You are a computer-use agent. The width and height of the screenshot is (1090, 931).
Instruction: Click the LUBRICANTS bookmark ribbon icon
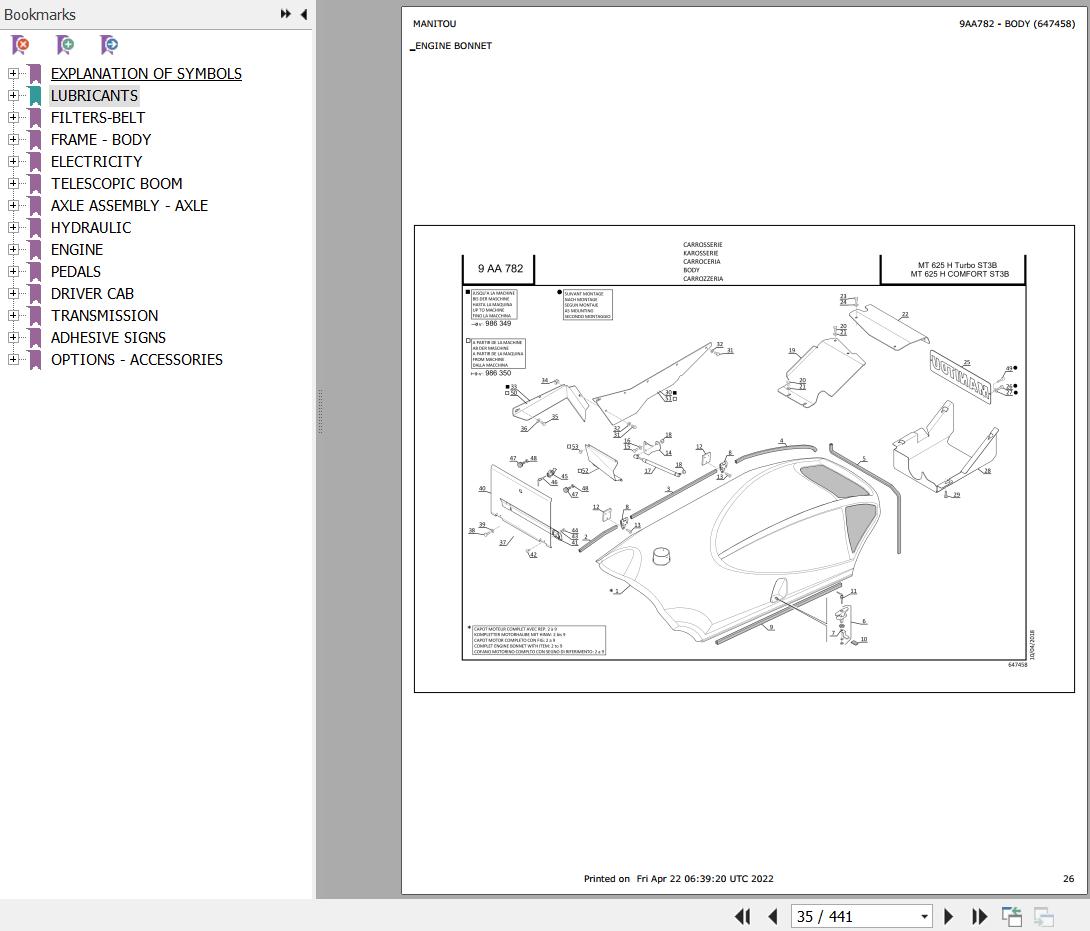(x=35, y=95)
